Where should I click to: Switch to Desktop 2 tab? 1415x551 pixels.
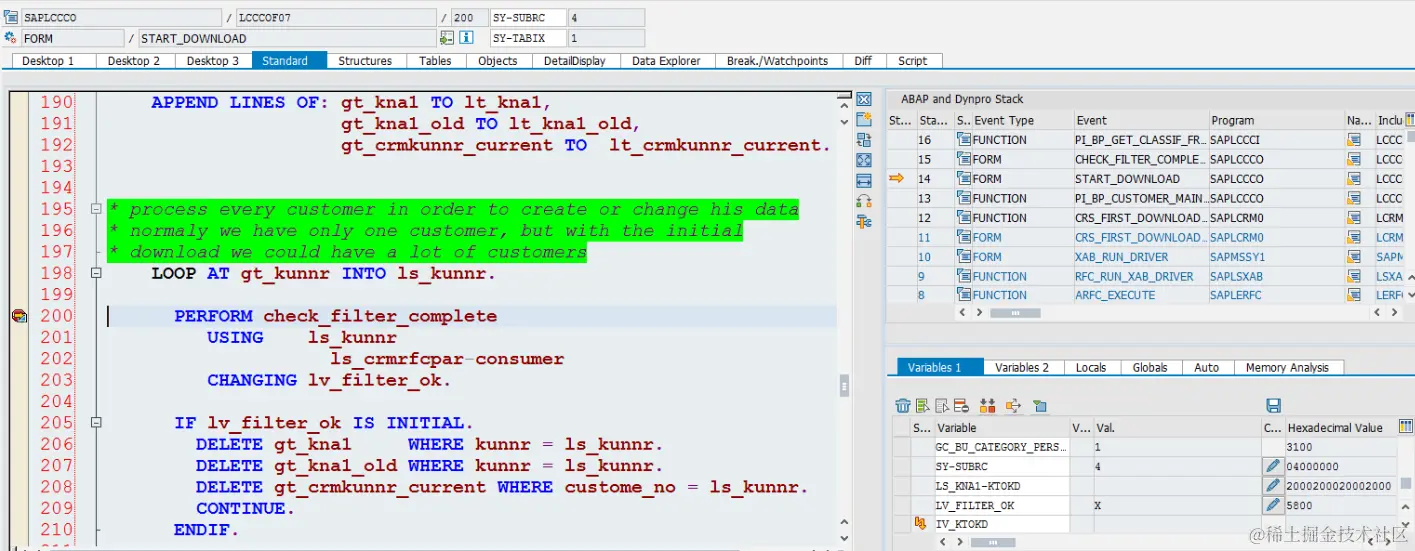click(134, 61)
